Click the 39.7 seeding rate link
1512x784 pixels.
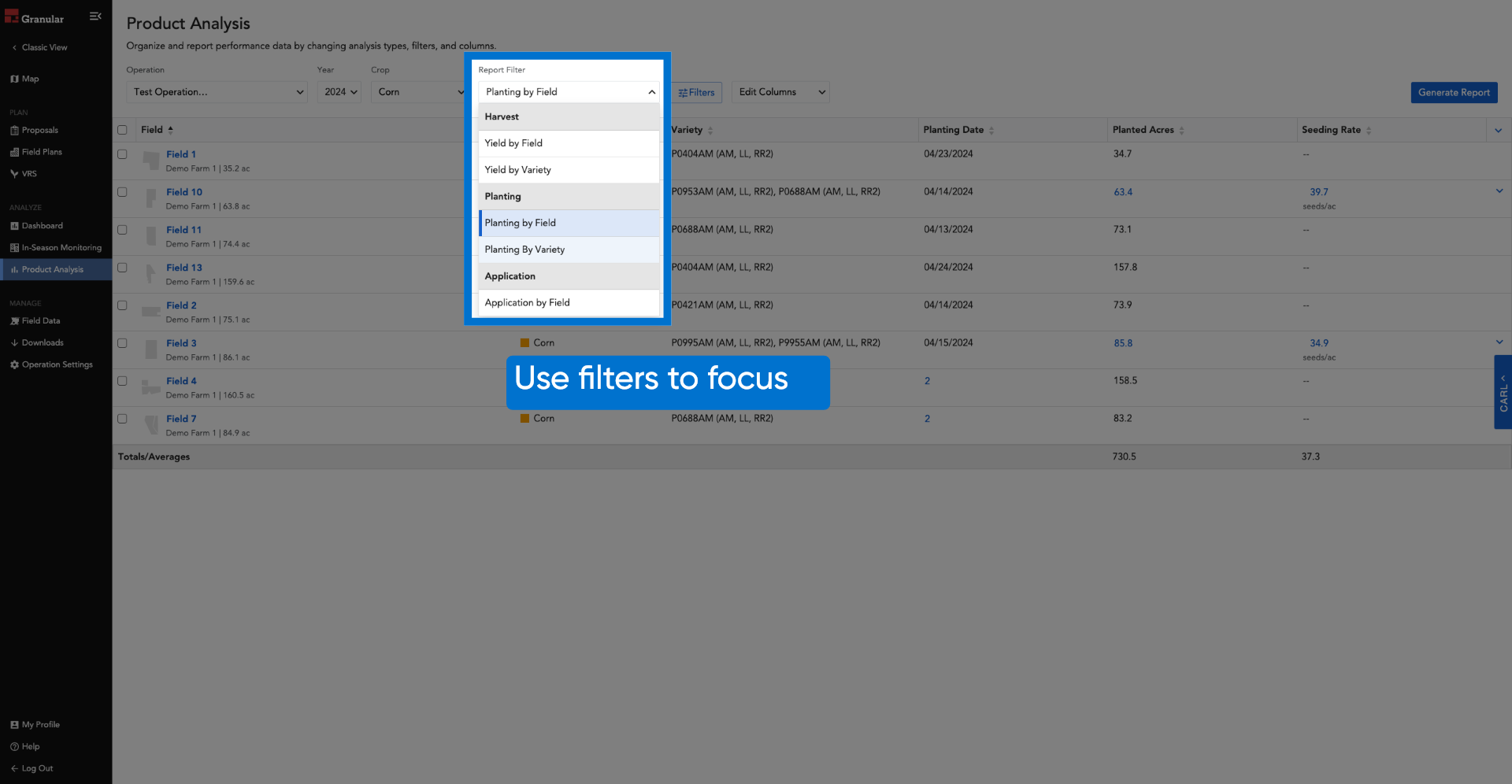click(1319, 192)
